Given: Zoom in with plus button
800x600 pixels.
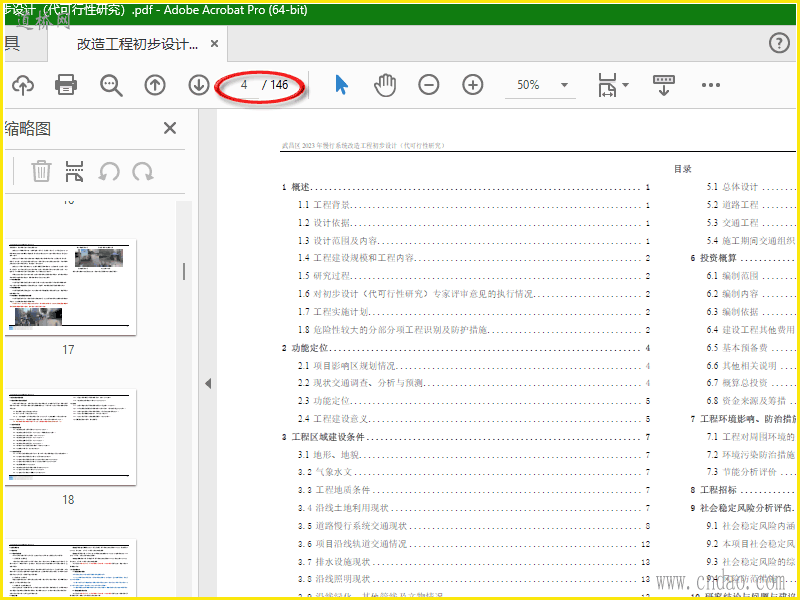Looking at the screenshot, I should coord(473,85).
